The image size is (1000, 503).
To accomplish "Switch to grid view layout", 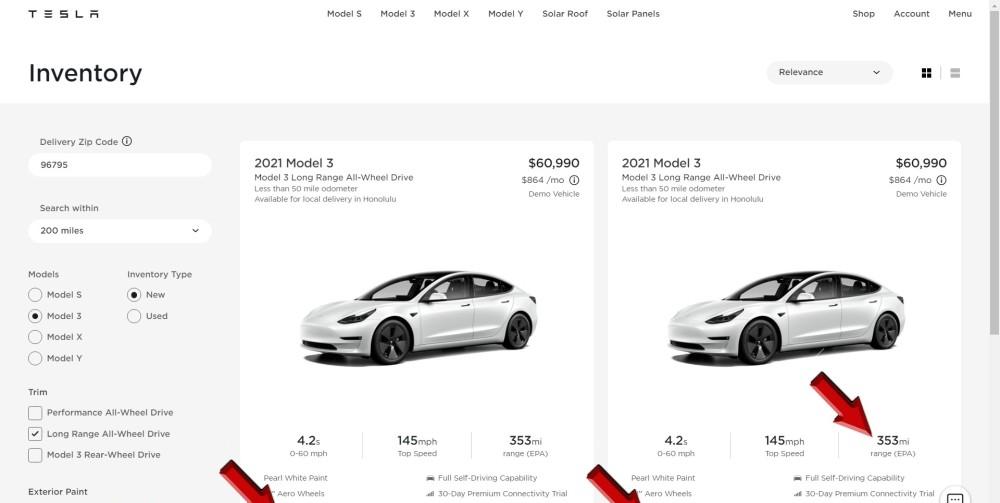I will [x=927, y=73].
